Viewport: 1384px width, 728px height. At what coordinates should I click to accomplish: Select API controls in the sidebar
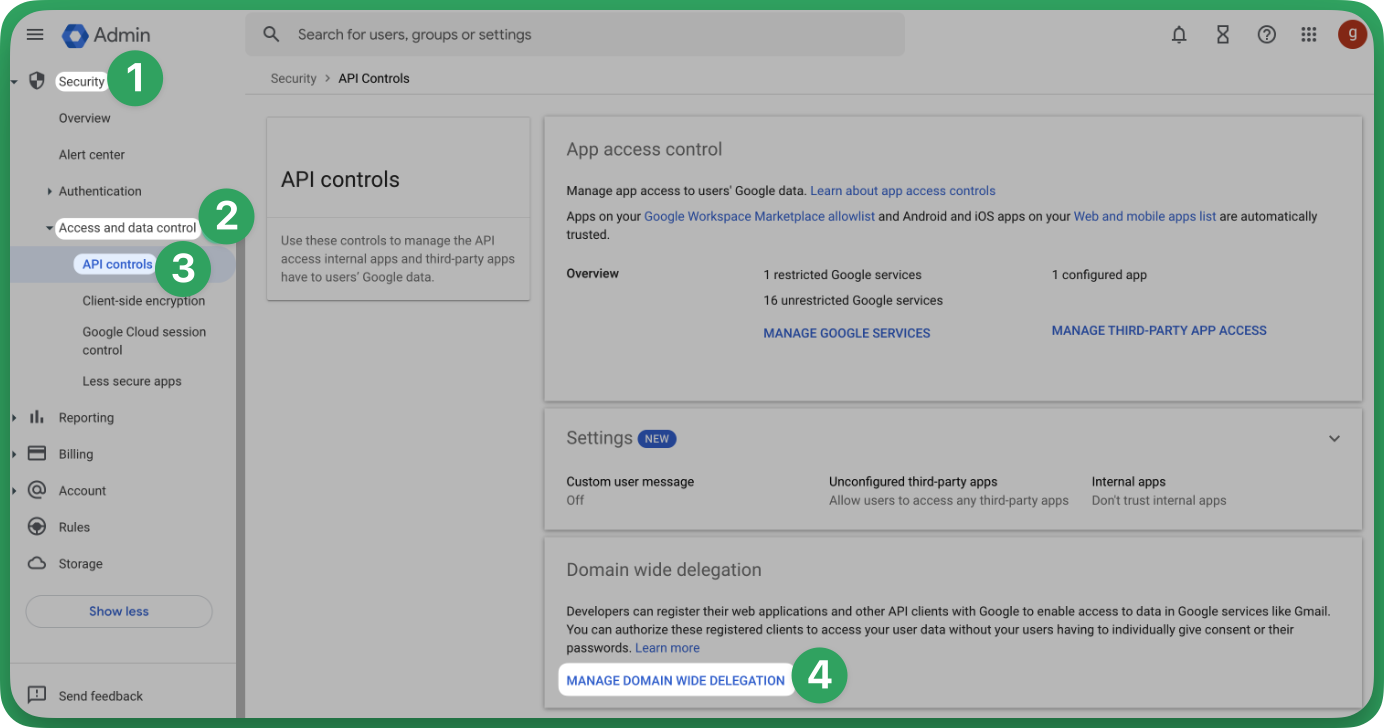(118, 264)
